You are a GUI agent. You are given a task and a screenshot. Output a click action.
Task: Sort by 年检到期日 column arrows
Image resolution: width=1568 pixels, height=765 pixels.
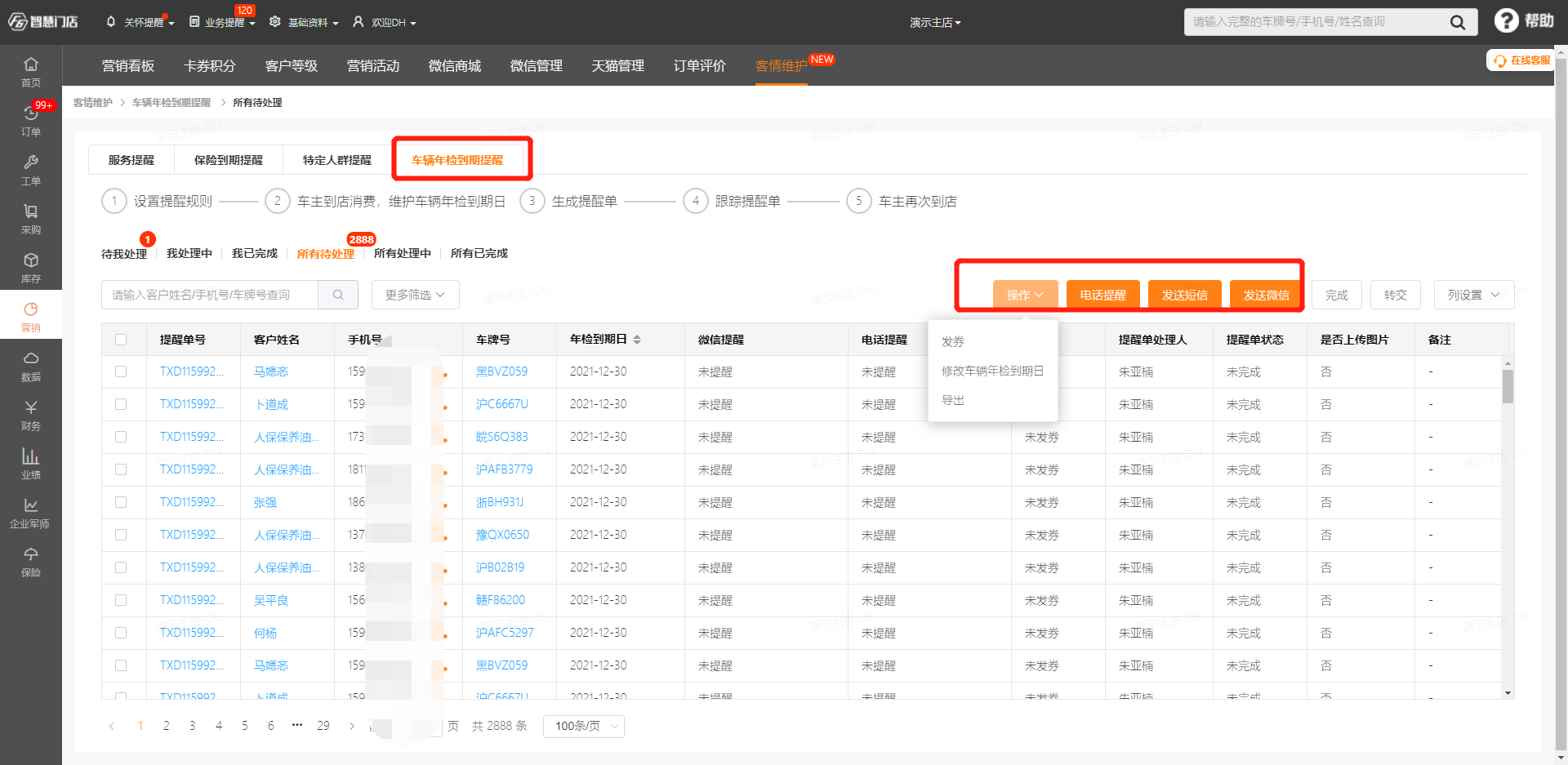point(637,340)
